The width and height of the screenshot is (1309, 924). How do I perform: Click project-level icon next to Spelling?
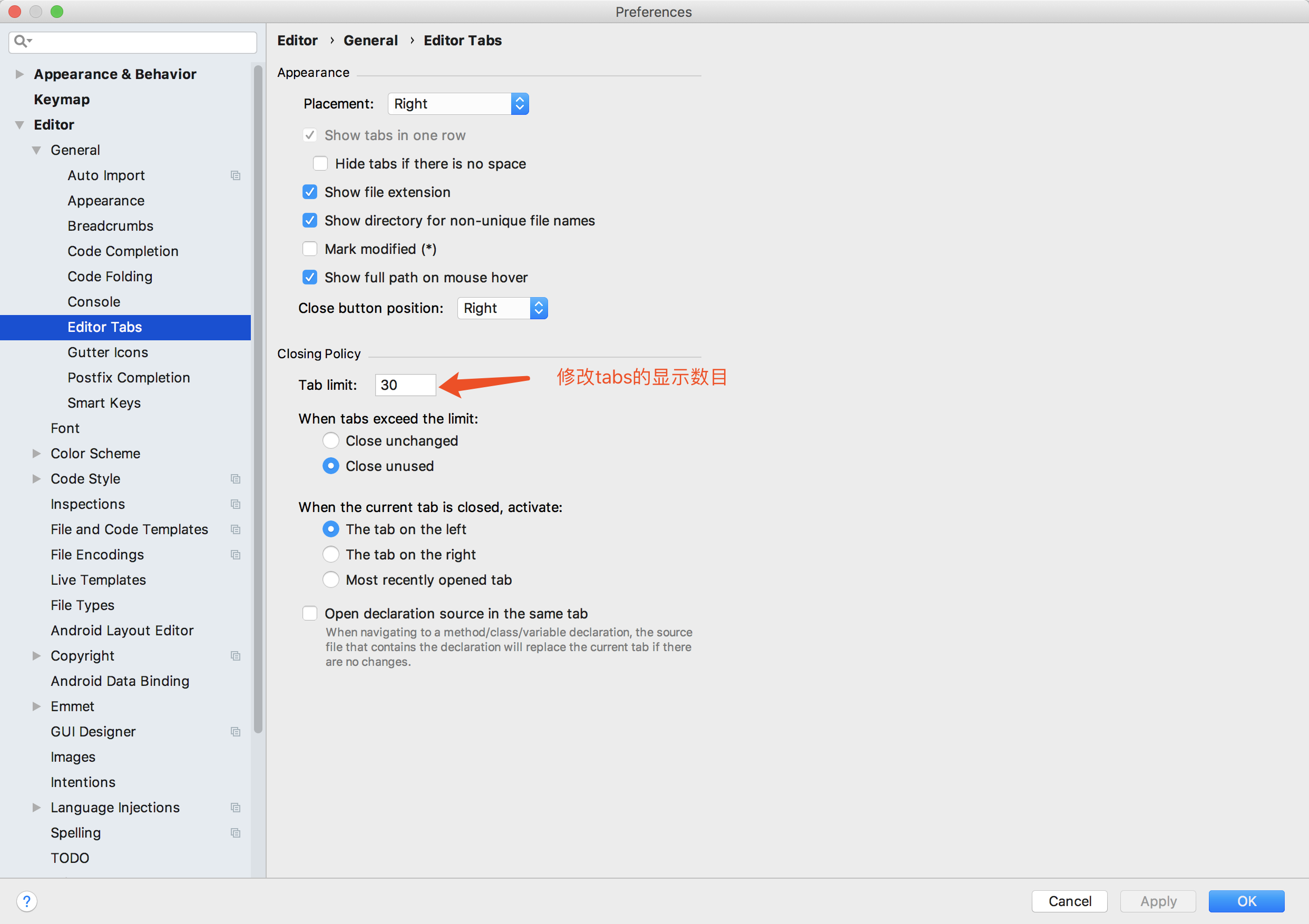click(x=236, y=833)
